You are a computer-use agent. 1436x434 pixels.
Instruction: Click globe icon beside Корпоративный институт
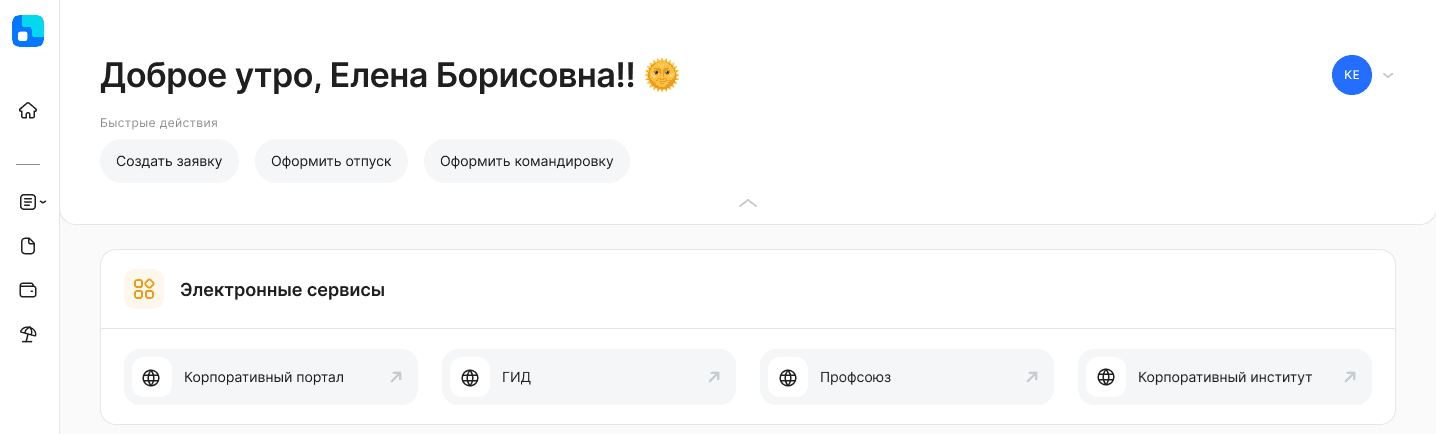pos(1106,377)
